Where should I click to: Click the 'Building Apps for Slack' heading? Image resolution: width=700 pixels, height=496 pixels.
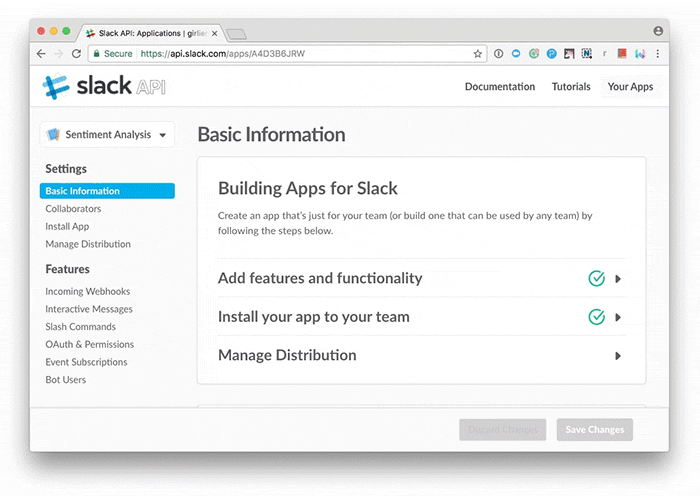pos(308,188)
